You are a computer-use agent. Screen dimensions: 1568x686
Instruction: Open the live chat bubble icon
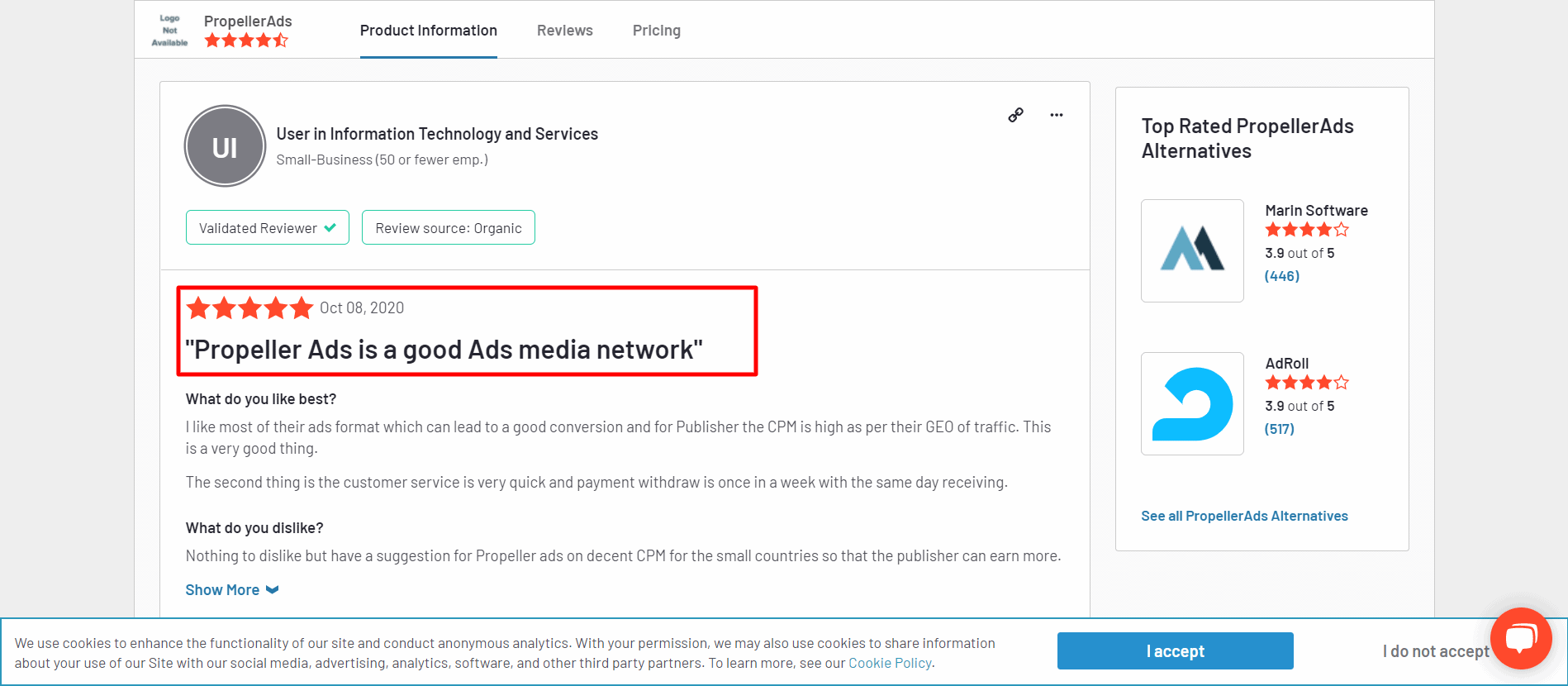[1521, 638]
